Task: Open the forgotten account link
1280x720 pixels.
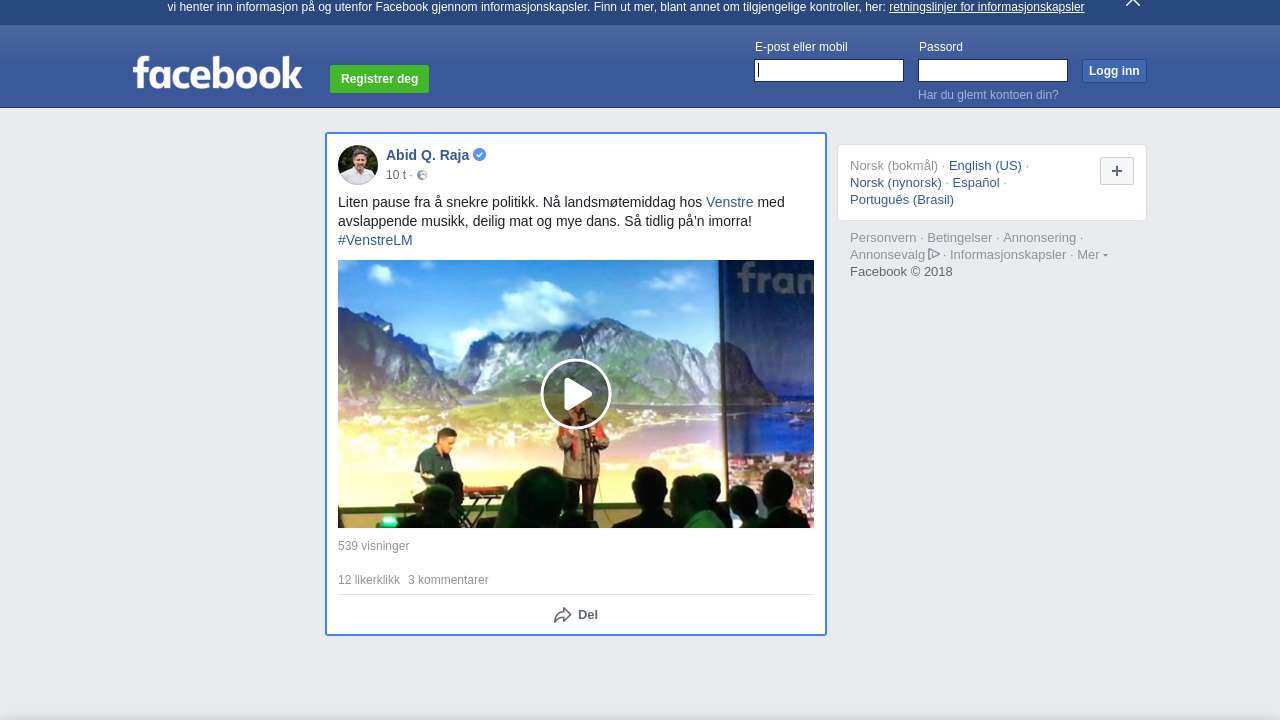Action: point(988,95)
